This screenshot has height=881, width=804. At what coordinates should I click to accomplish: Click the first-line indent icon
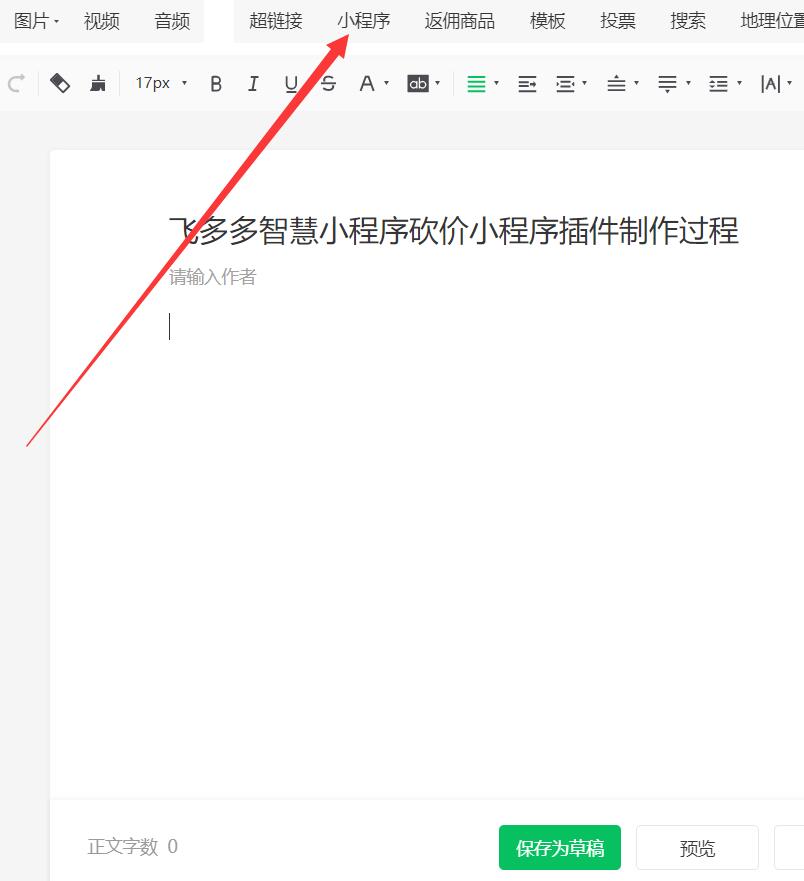[527, 84]
